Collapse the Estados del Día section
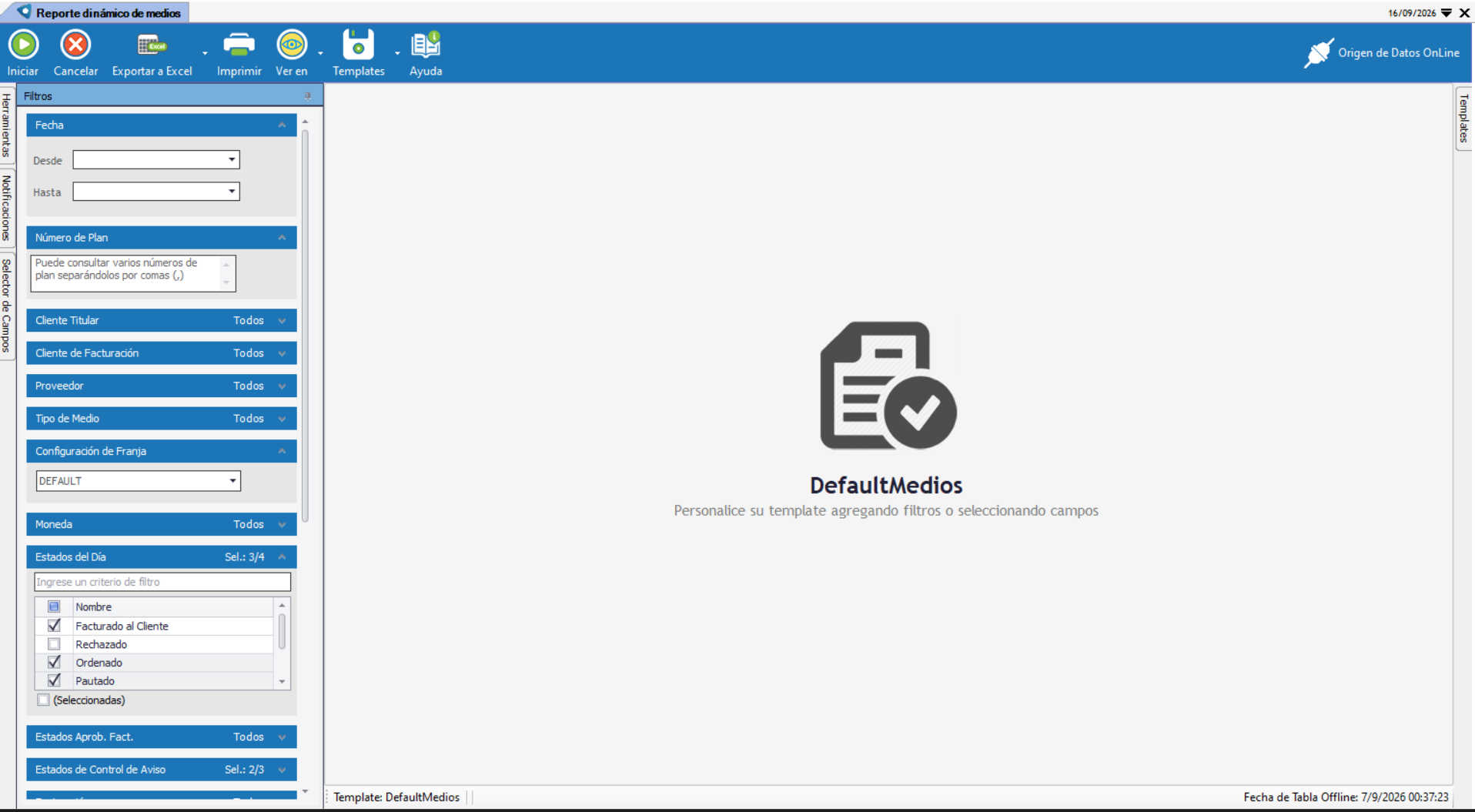Screen dimensions: 1475x812 282,556
